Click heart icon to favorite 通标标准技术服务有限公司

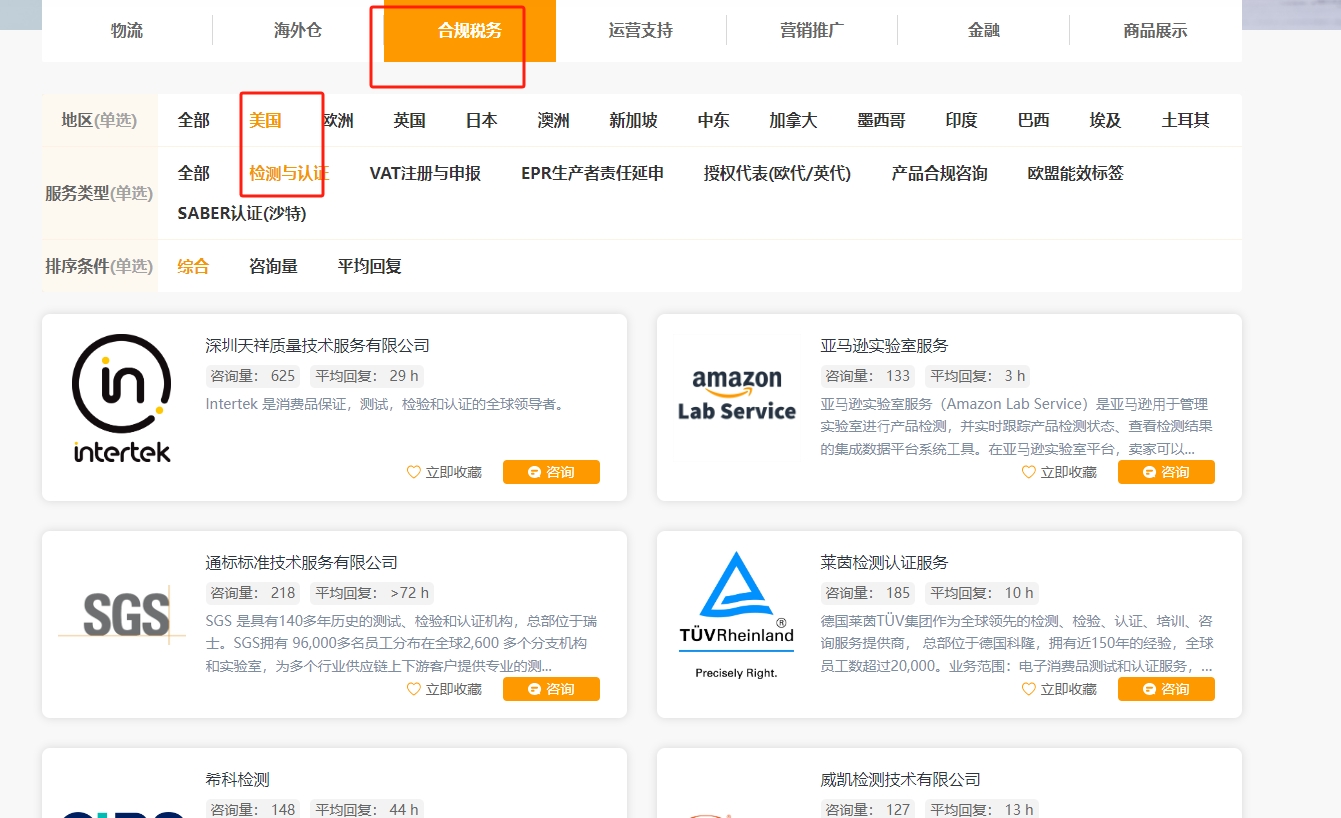click(x=414, y=689)
